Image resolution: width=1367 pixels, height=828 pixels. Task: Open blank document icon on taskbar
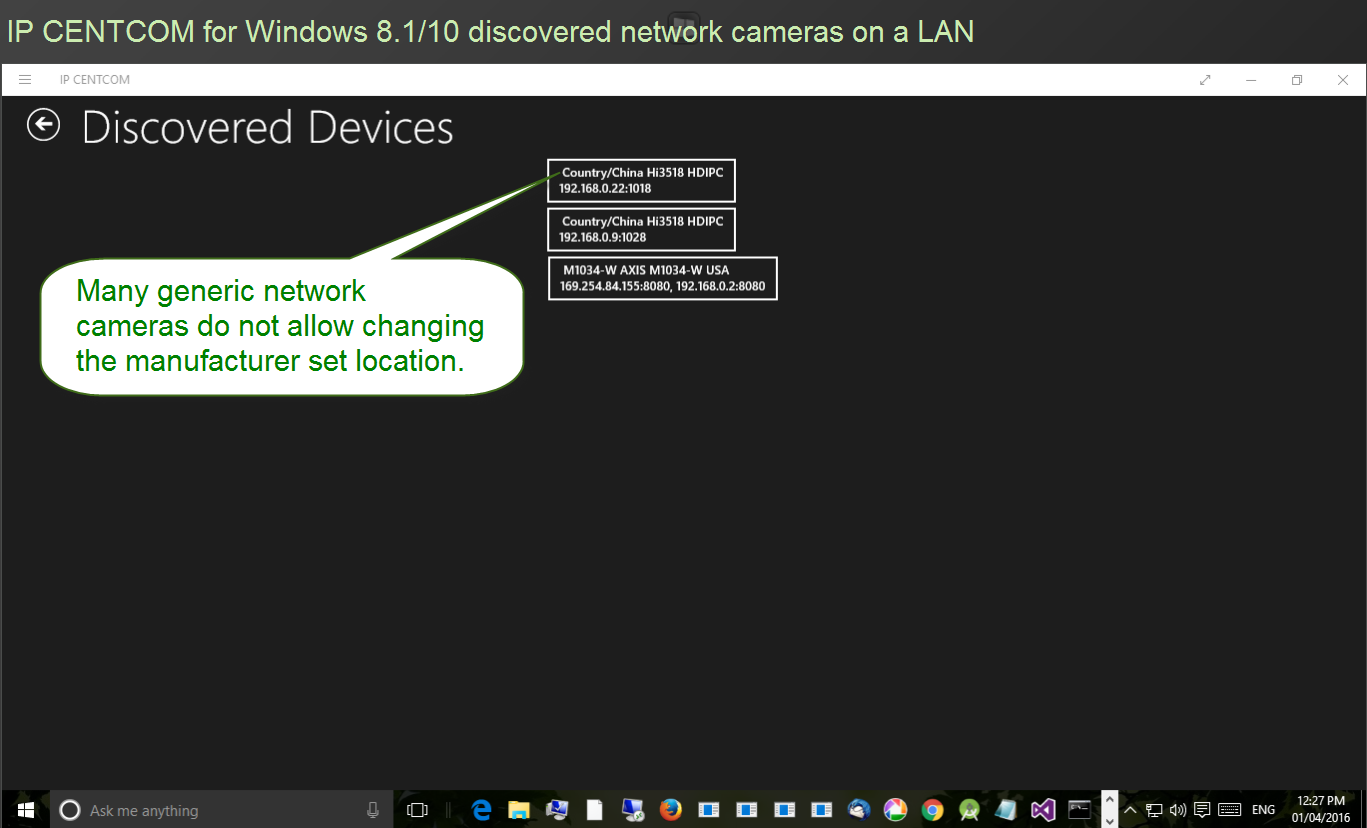pyautogui.click(x=594, y=810)
